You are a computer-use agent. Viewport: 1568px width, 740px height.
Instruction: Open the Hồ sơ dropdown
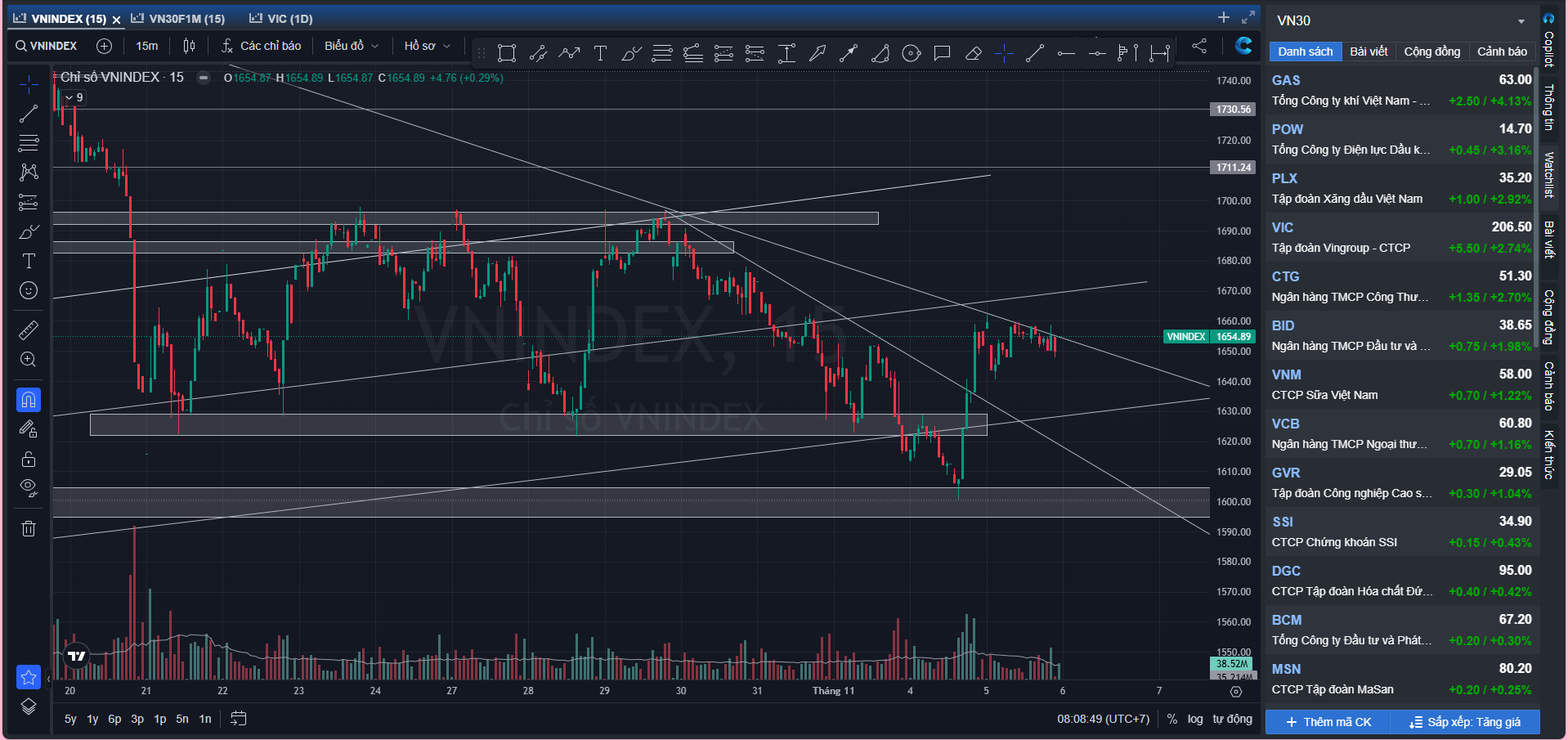pyautogui.click(x=427, y=46)
